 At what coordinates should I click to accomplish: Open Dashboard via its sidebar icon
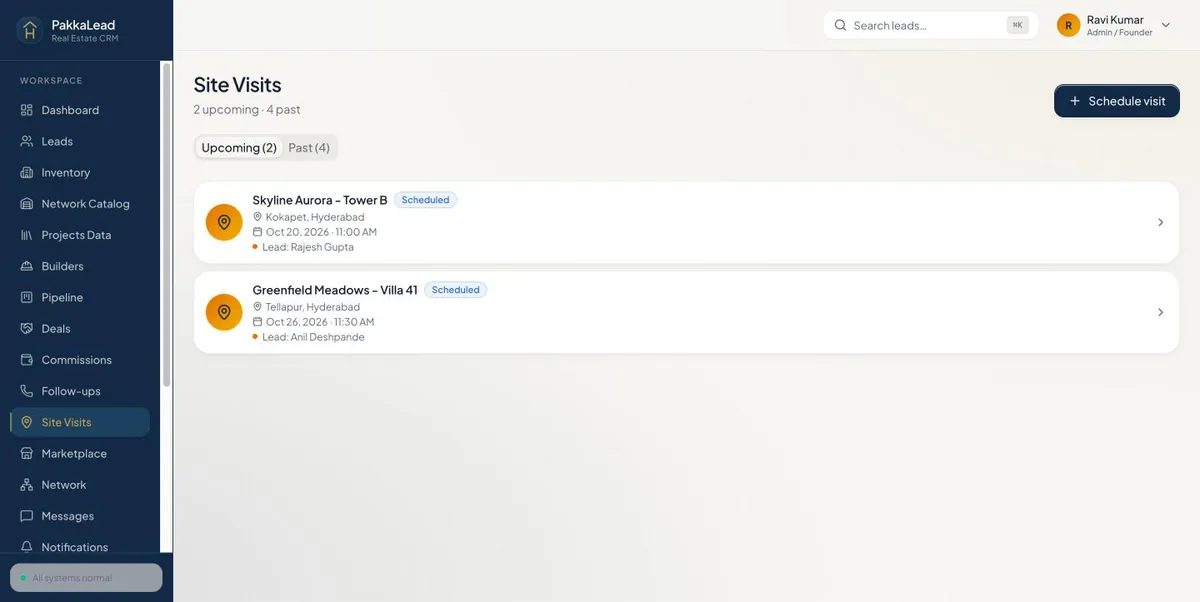pos(27,110)
